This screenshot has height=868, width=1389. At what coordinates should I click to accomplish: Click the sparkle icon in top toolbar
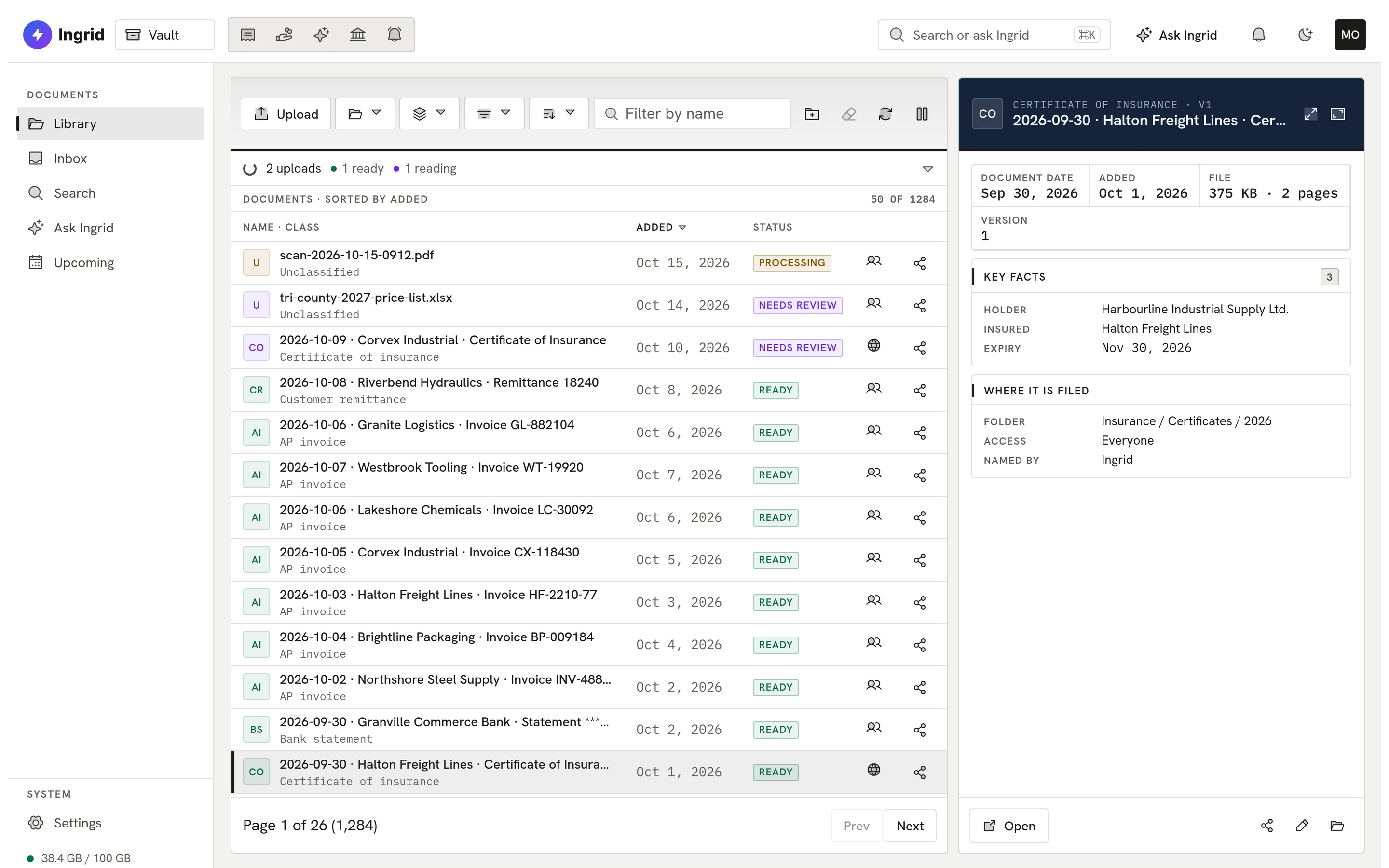(321, 35)
